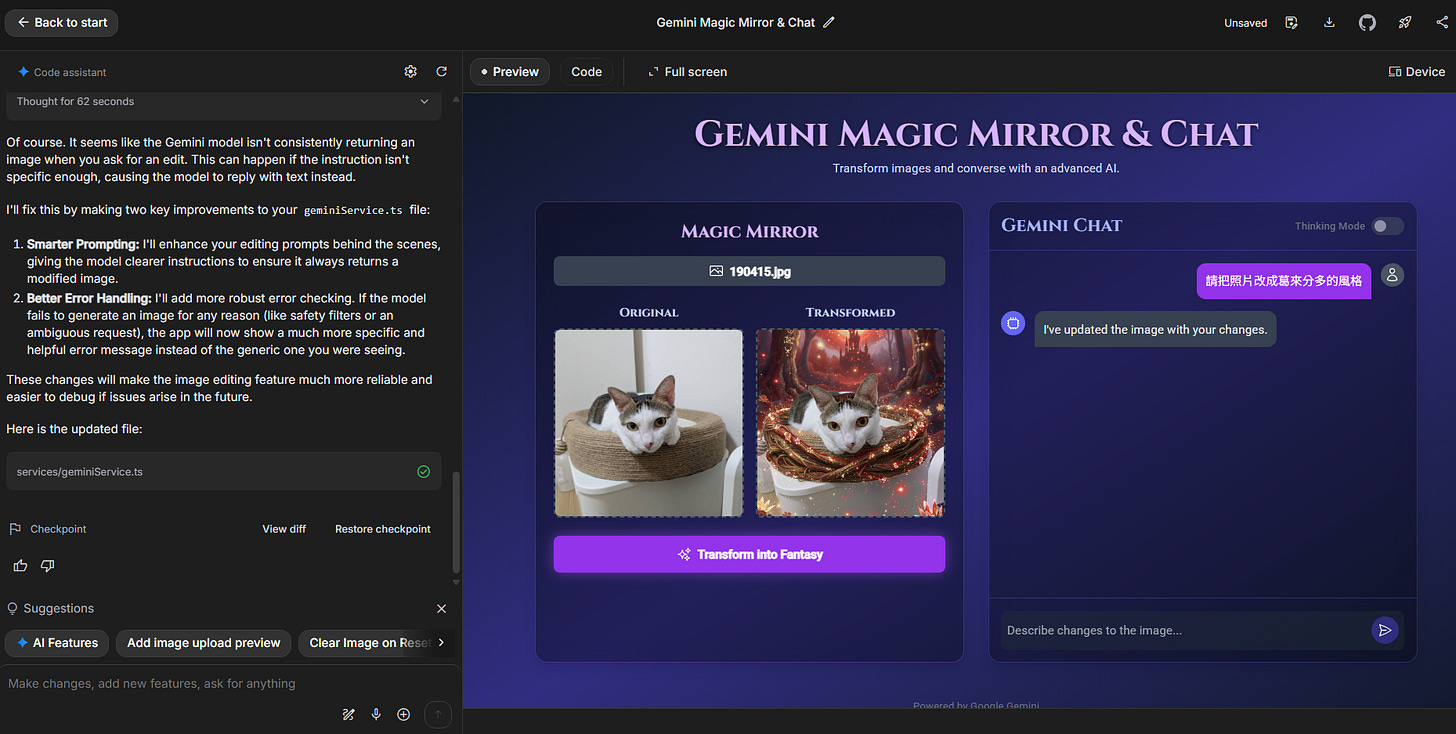
Task: Select the AI Features suggestion chip
Action: tap(57, 643)
